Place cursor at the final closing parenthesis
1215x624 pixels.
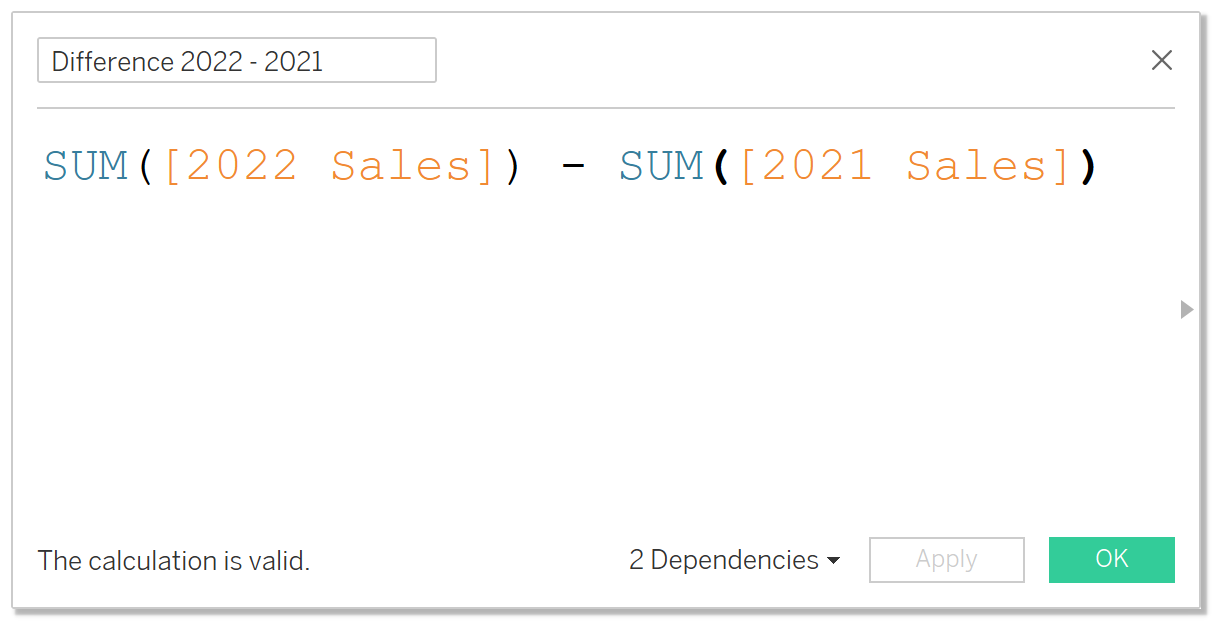pyautogui.click(x=1088, y=166)
